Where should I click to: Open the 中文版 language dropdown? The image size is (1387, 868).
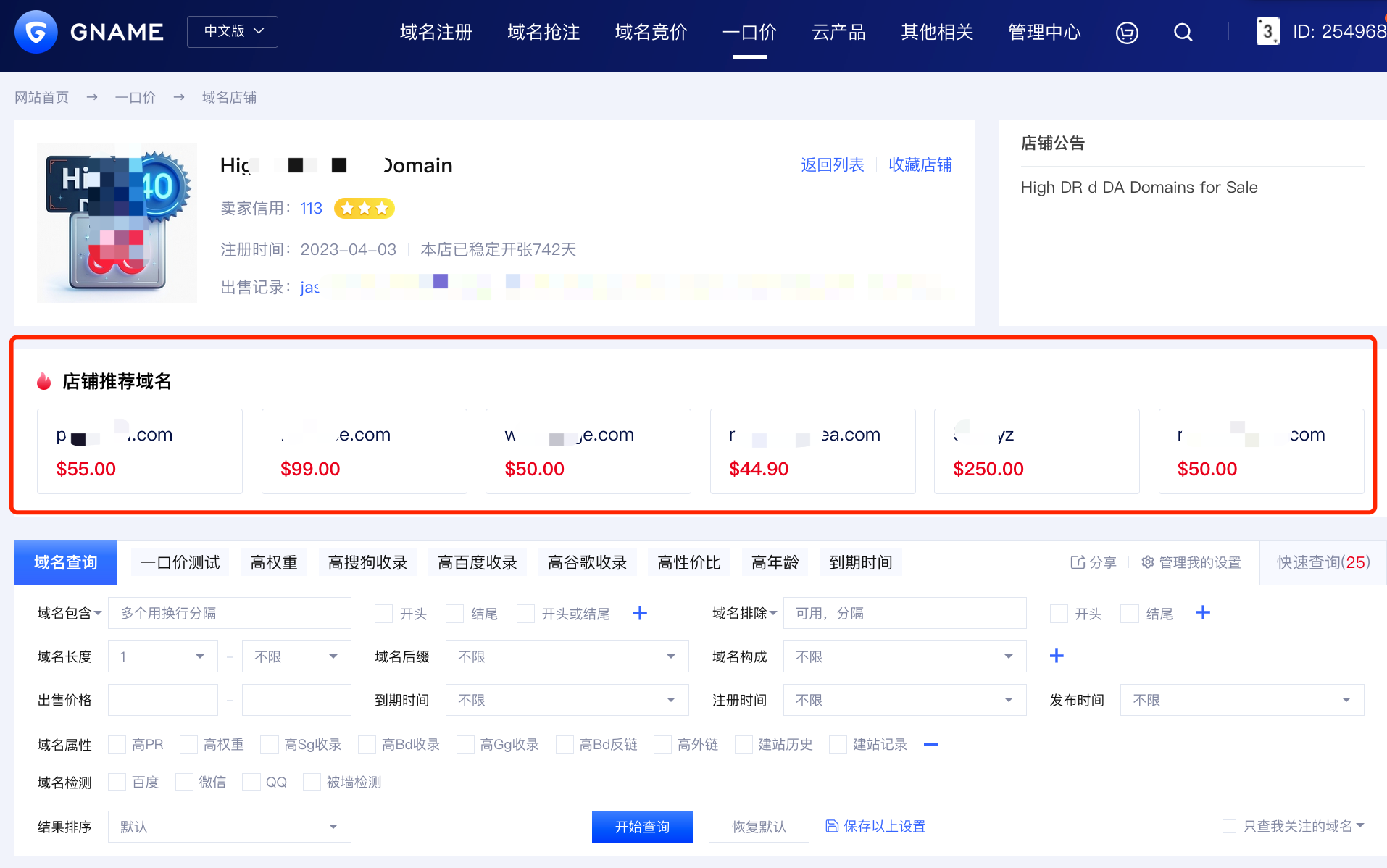tap(233, 32)
